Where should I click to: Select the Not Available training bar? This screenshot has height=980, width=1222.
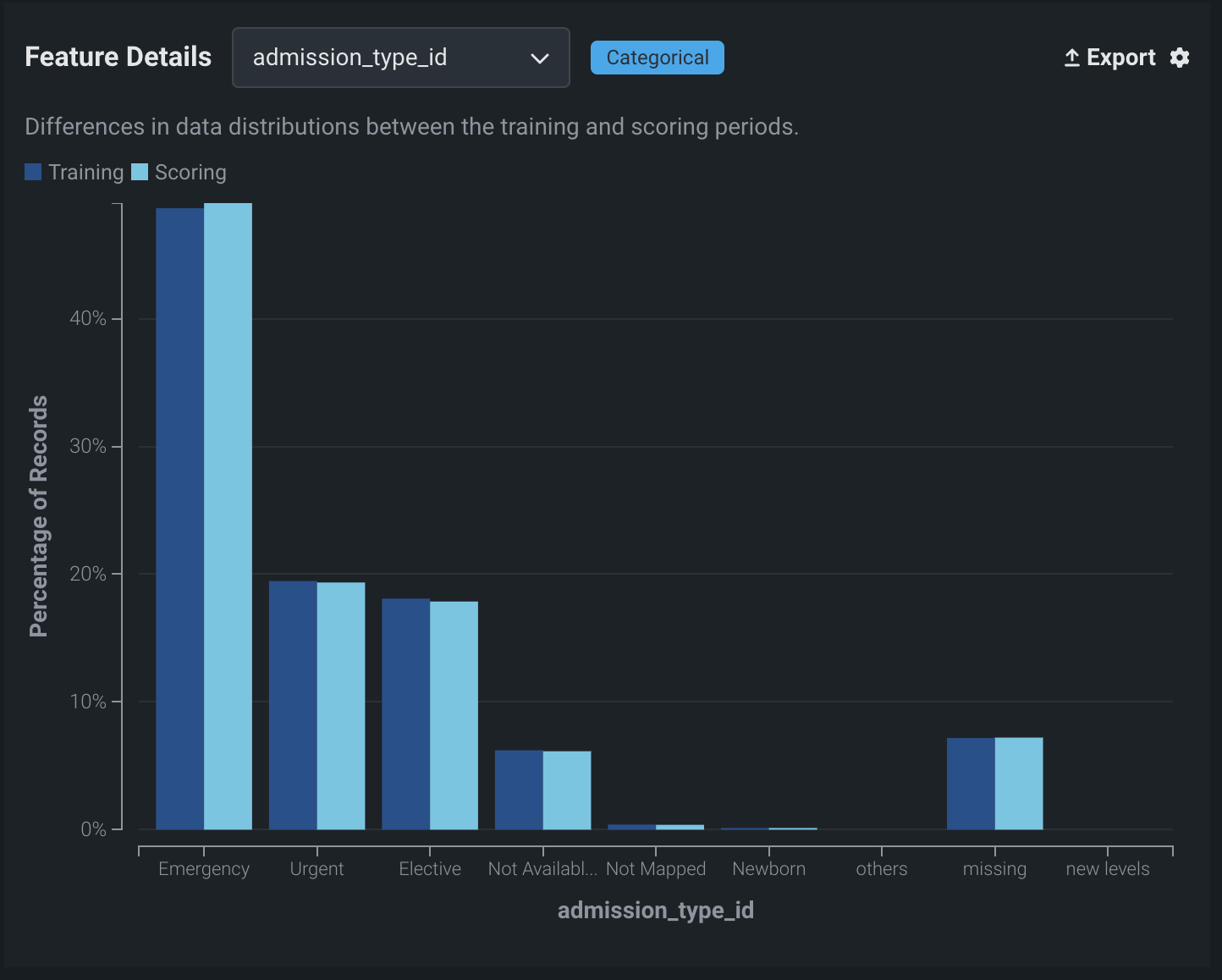pos(519,790)
